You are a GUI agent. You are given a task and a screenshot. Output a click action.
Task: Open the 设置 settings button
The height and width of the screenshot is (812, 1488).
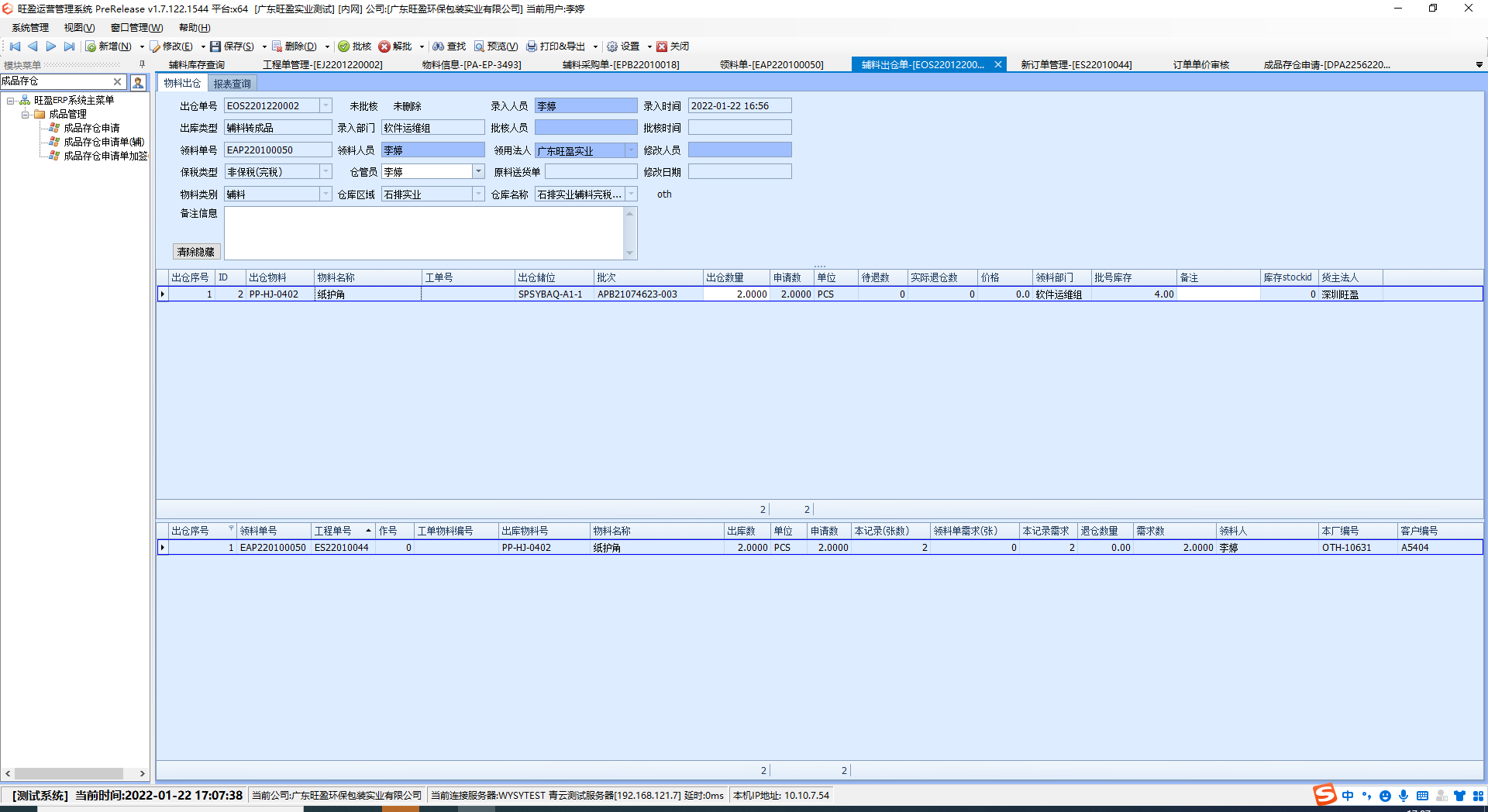[623, 46]
